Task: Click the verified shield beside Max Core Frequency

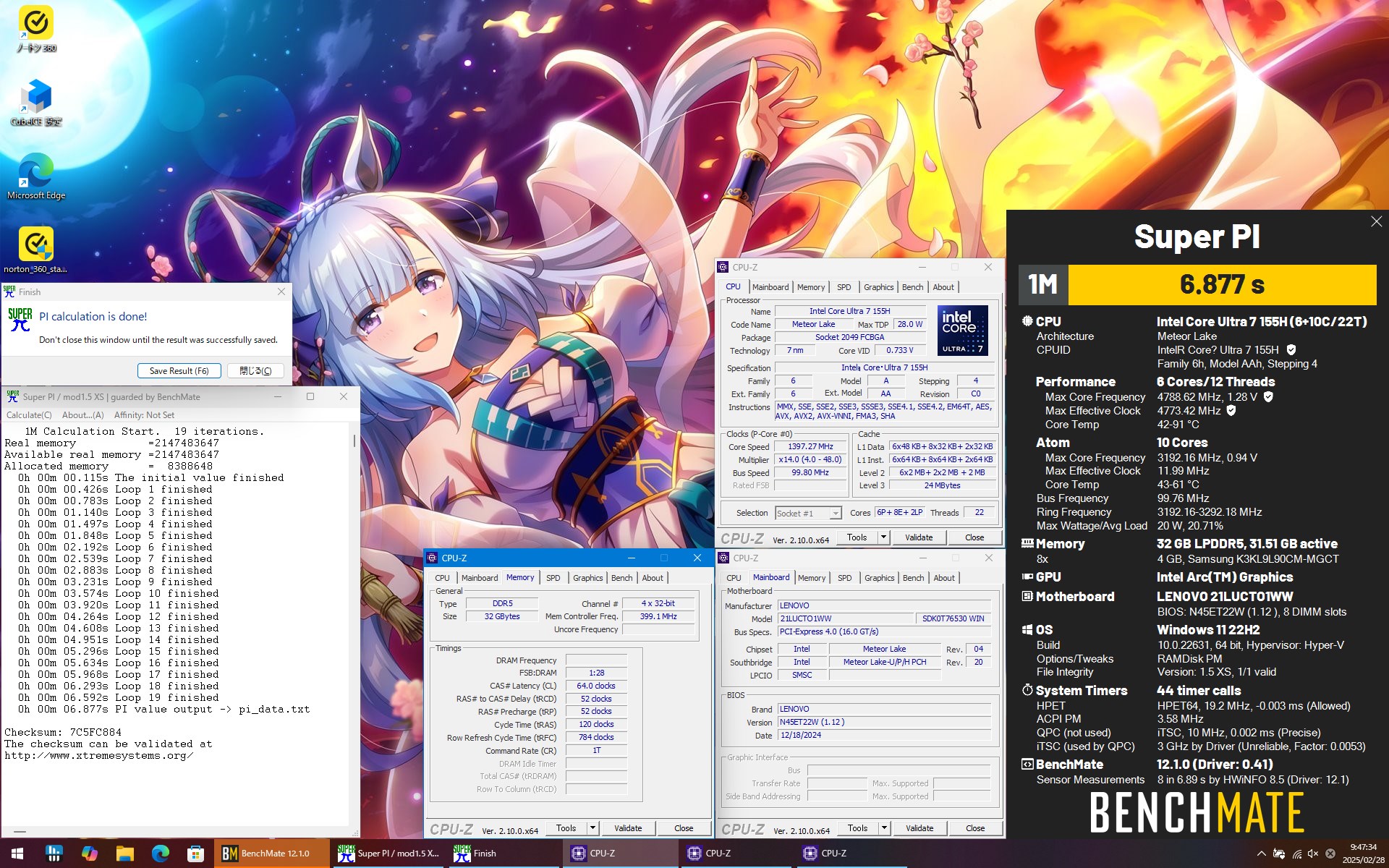Action: pos(1268,396)
